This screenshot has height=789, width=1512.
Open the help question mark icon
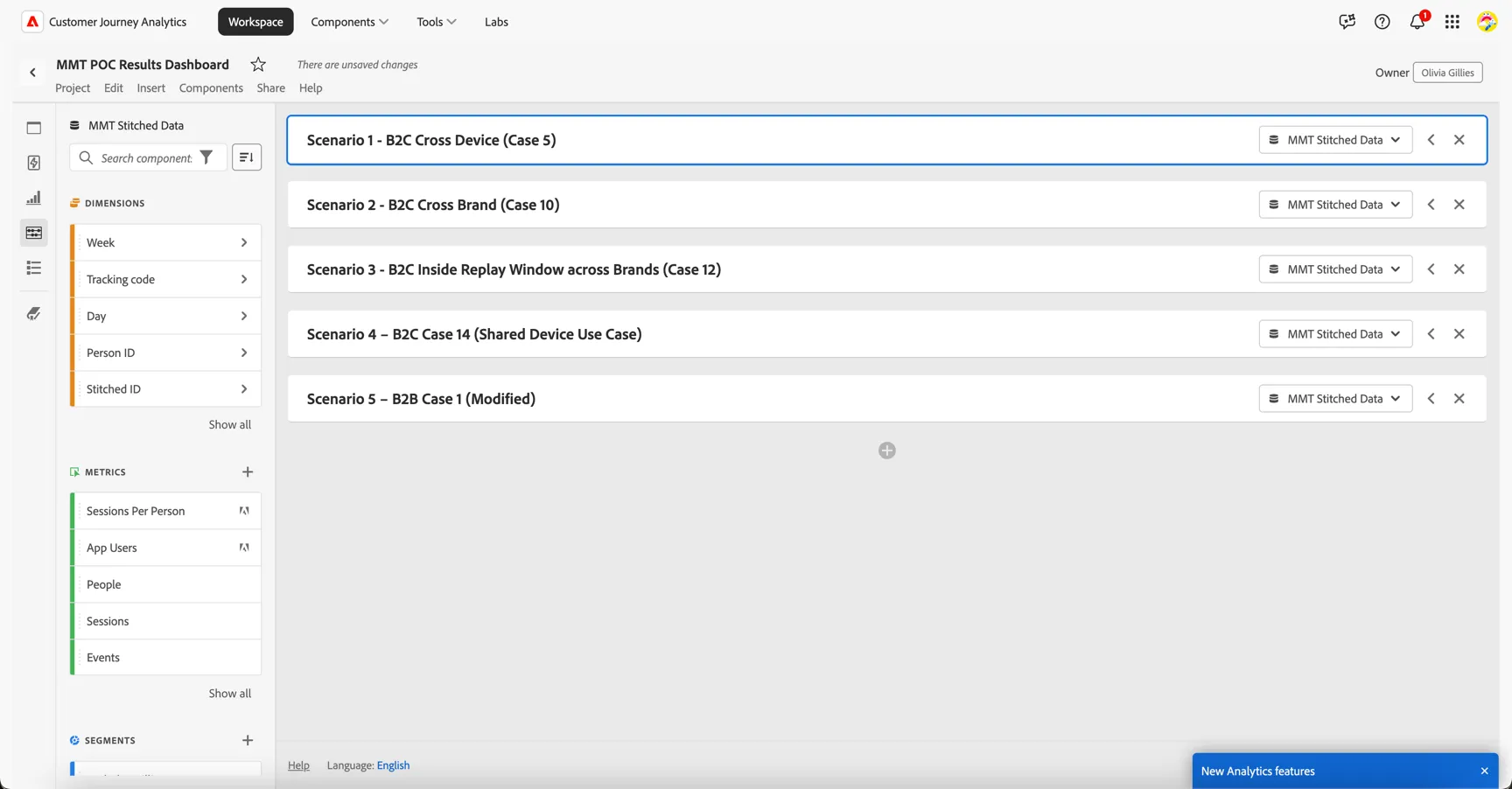click(1382, 22)
